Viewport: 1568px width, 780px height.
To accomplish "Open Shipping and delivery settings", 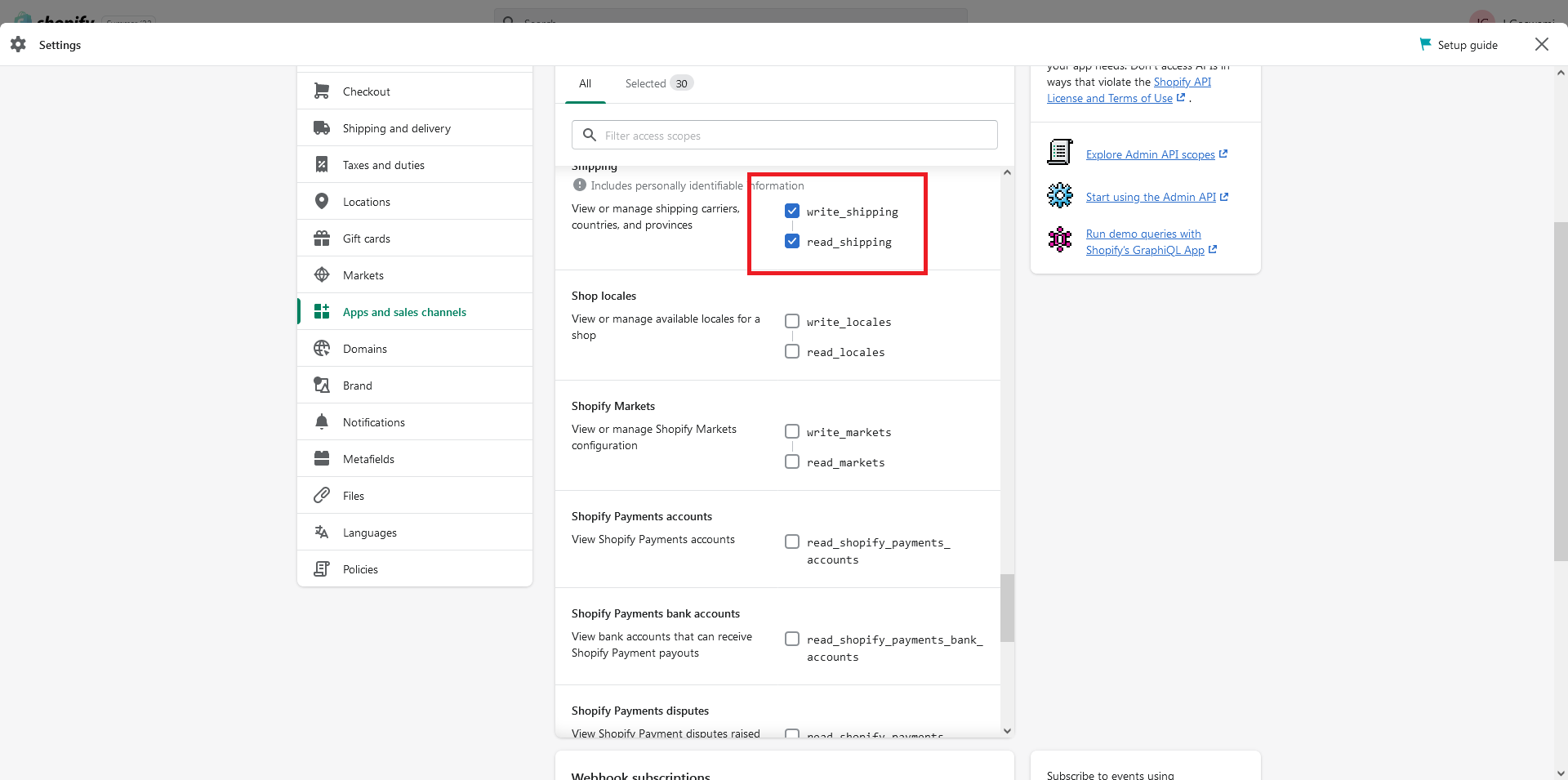I will (x=415, y=128).
